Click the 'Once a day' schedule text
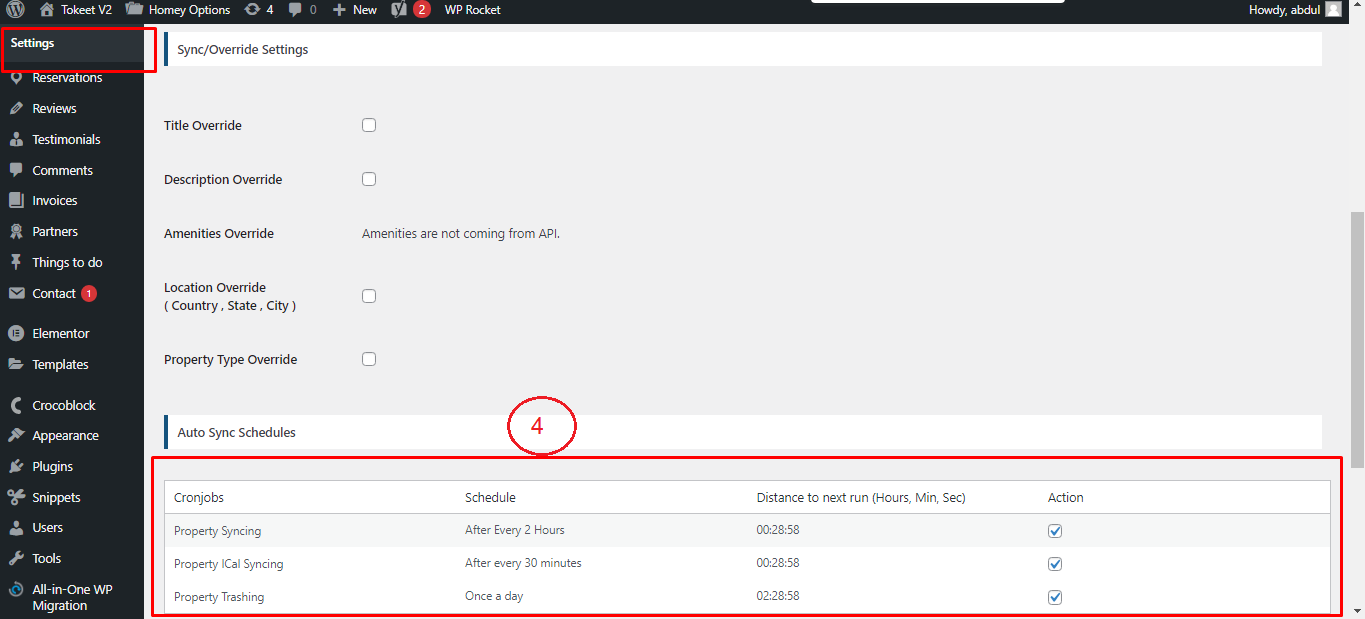Viewport: 1365px width, 619px height. point(494,596)
